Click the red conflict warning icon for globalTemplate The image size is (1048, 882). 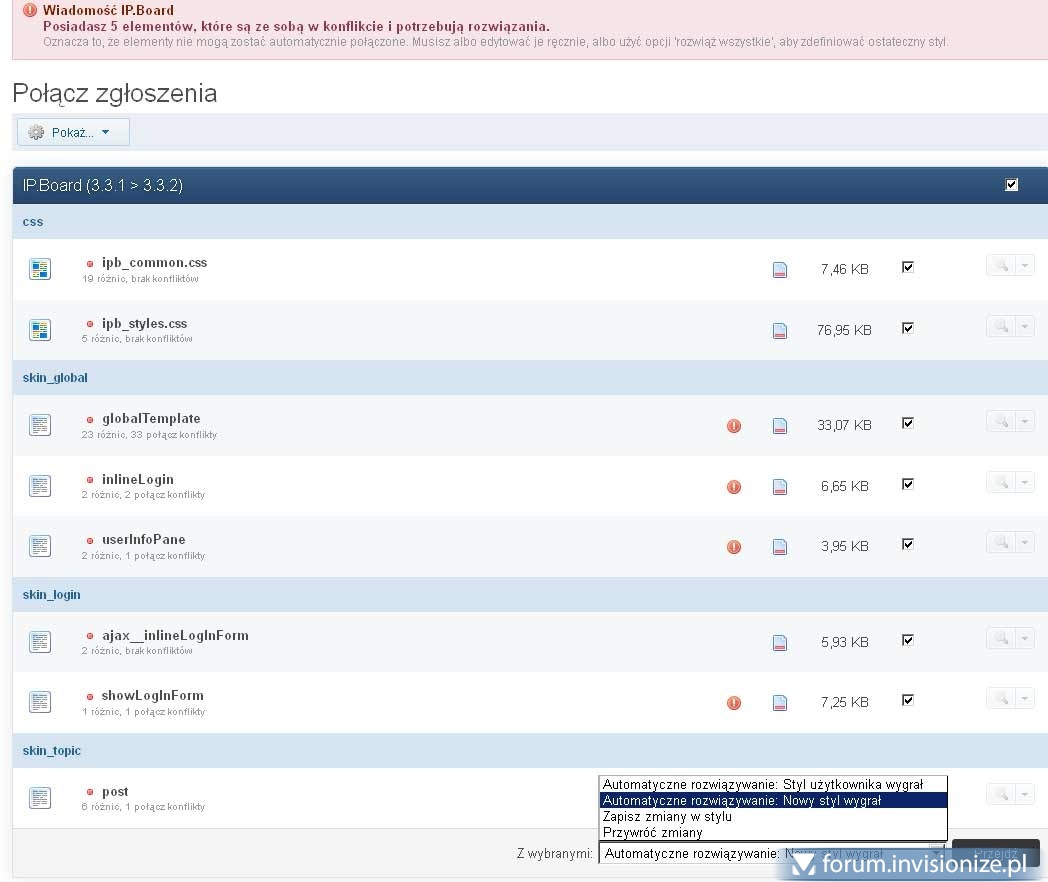[734, 426]
